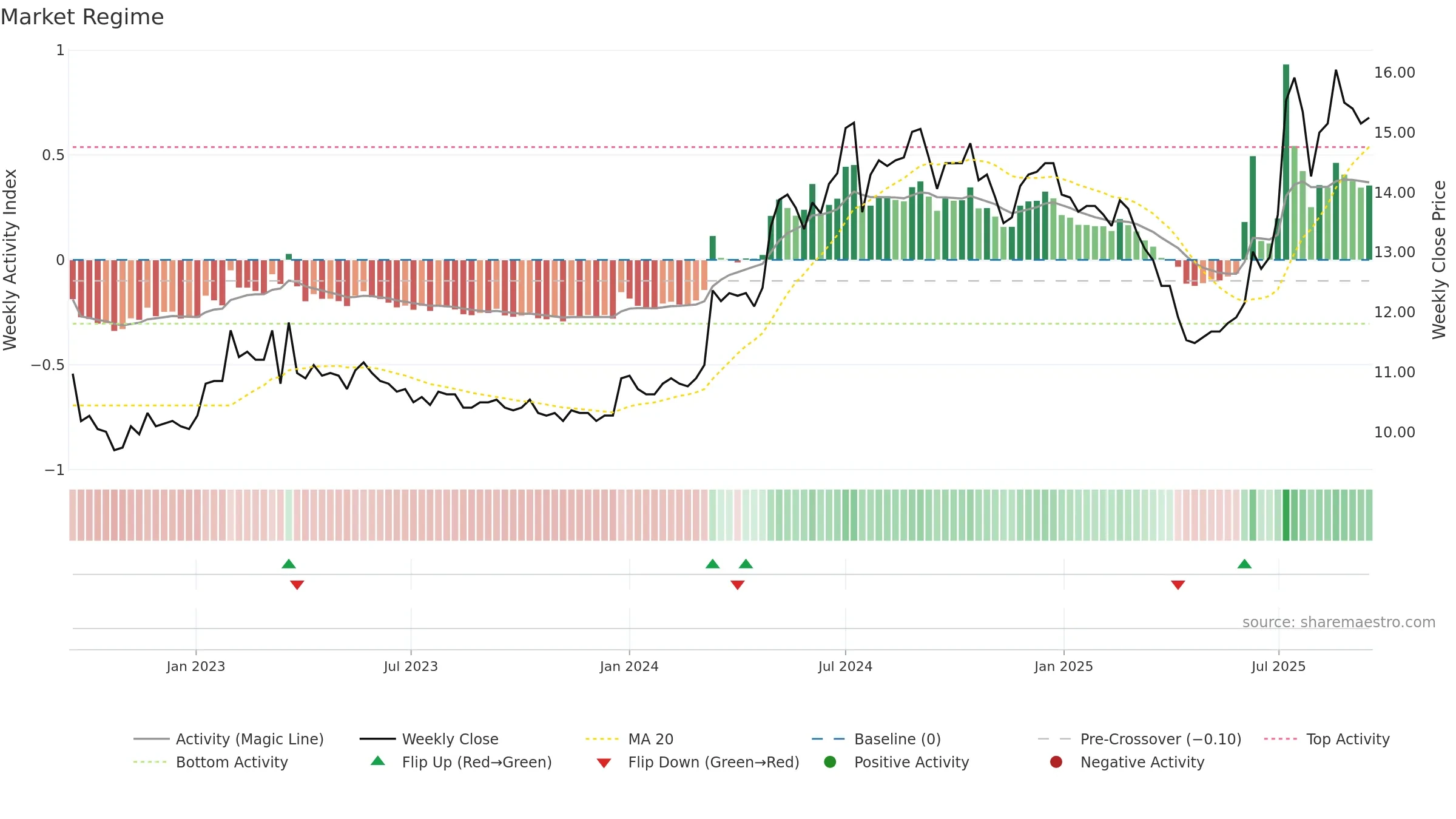Click the Weekly Close Price axis title
The image size is (1456, 819).
tap(1439, 260)
